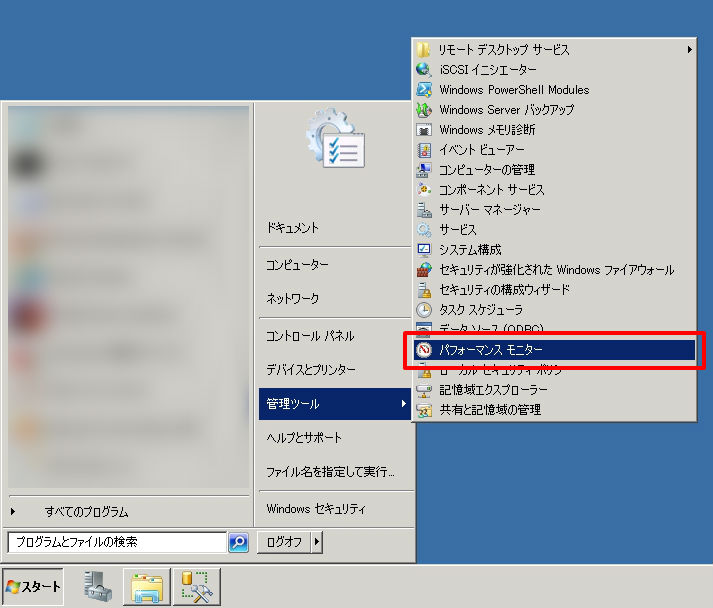Click the iSCSI イニシエーター globe icon
Viewport: 713px width, 608px height.
424,70
